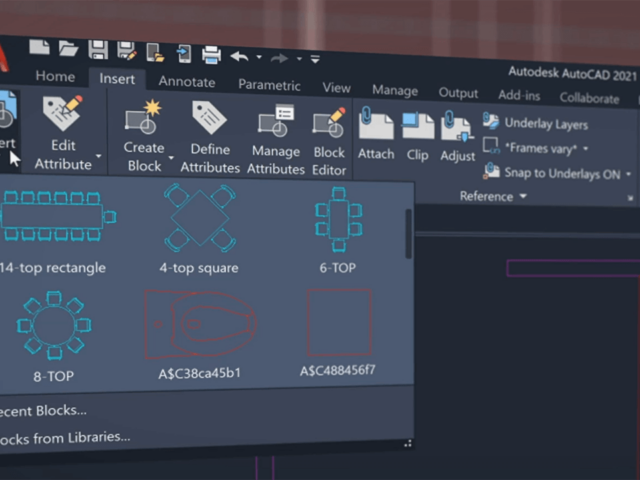This screenshot has width=640, height=480.
Task: Insert the 8-TOP round table block
Action: (52, 327)
